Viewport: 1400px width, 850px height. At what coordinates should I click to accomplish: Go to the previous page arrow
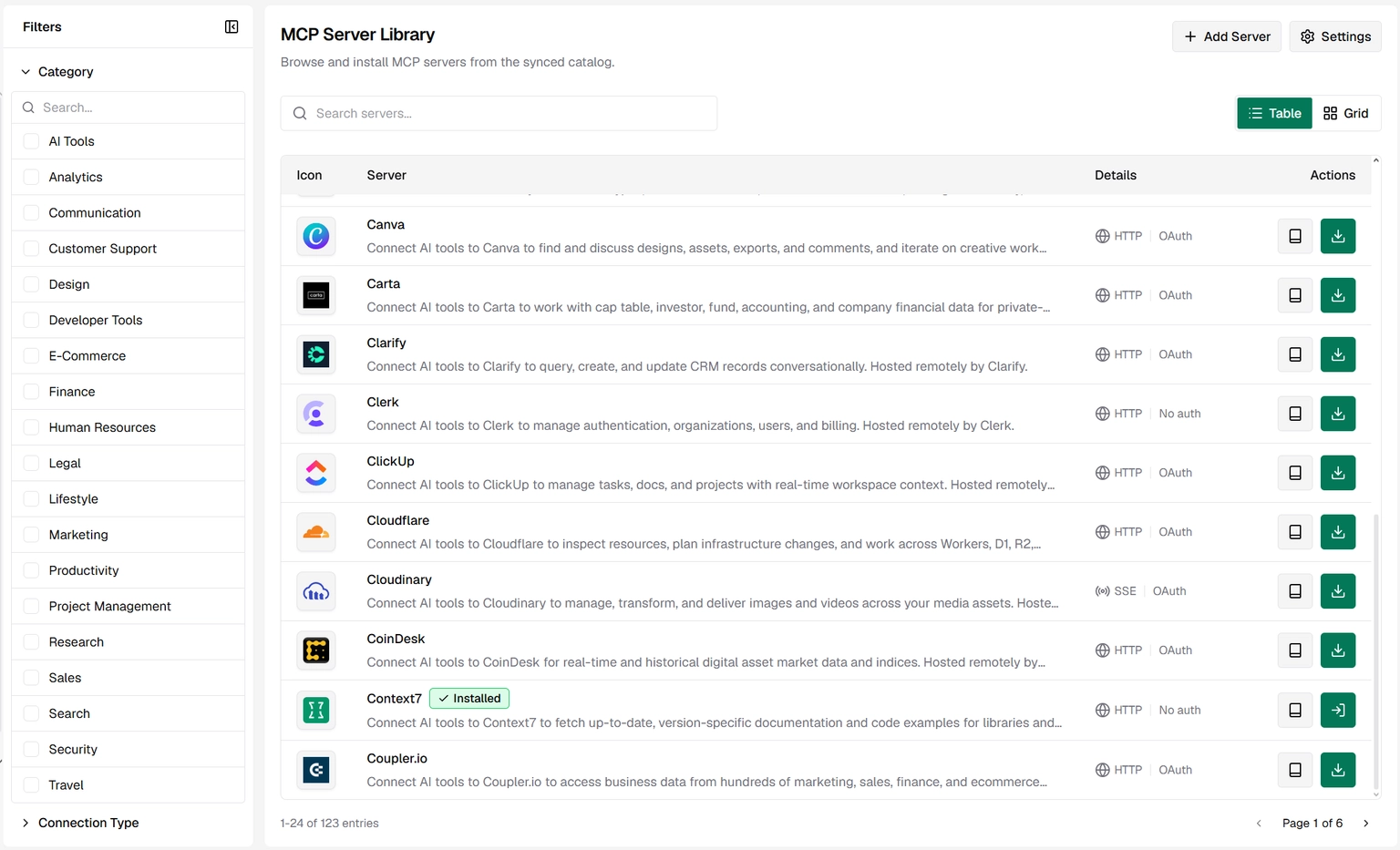coord(1259,824)
